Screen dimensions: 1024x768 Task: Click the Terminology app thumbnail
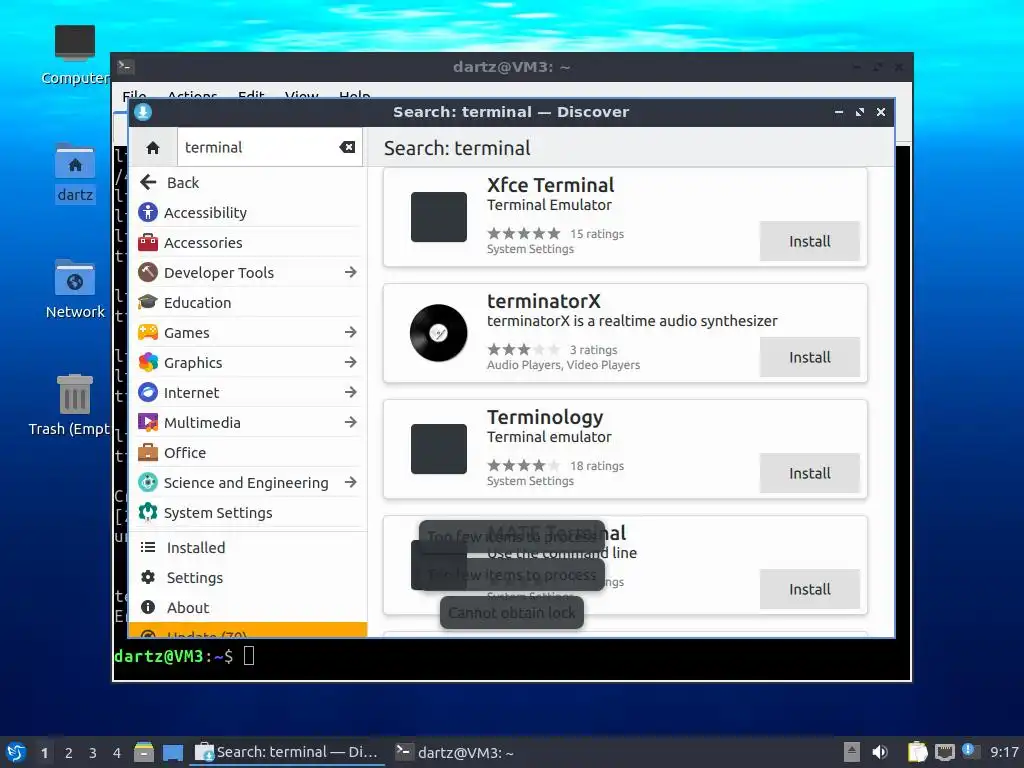[x=439, y=449]
